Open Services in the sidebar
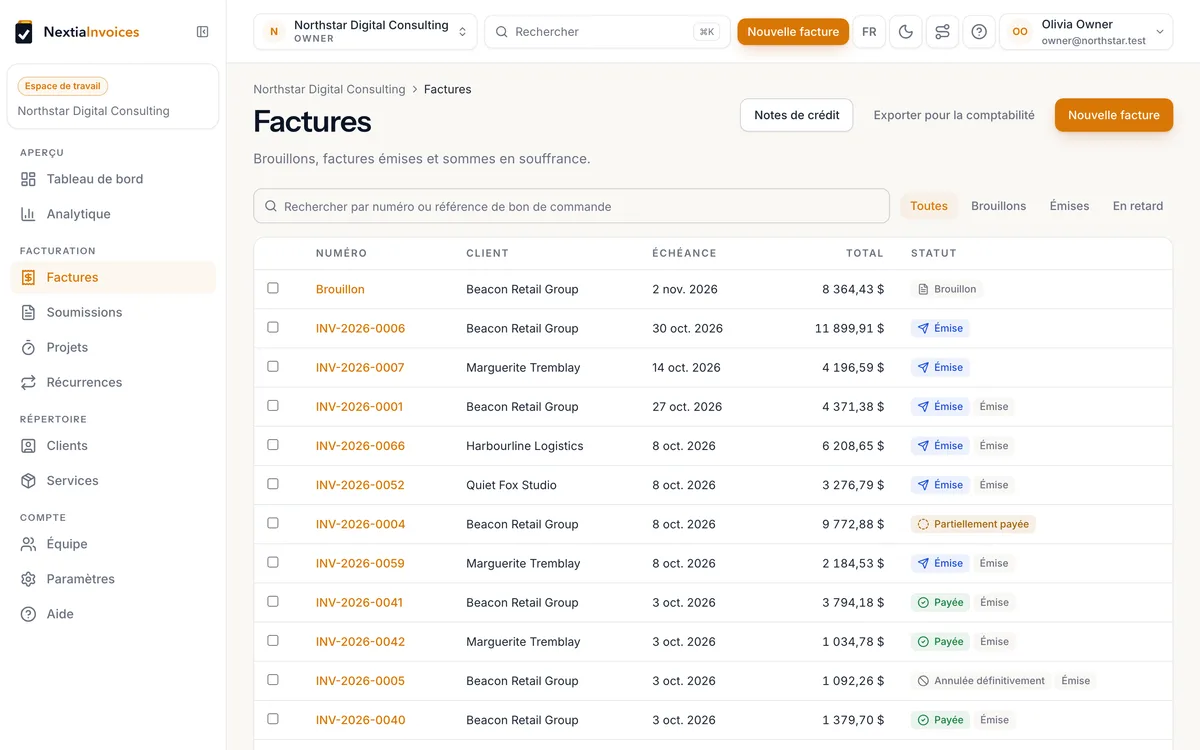1200x750 pixels. (x=113, y=481)
